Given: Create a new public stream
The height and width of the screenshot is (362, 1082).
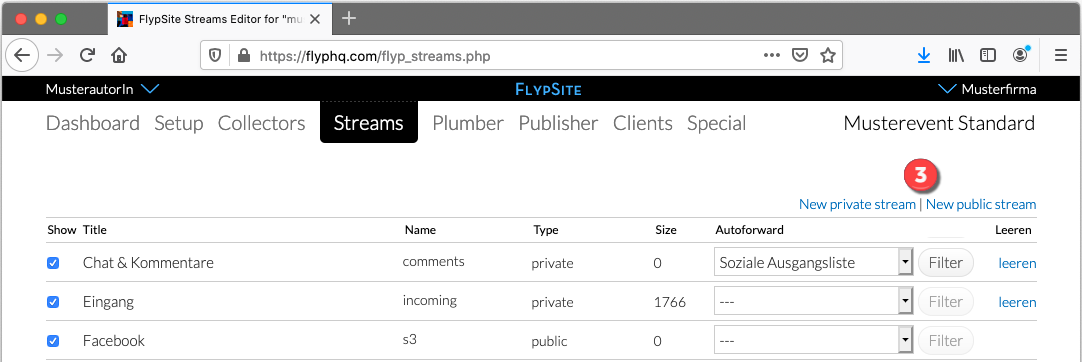Looking at the screenshot, I should [x=981, y=204].
